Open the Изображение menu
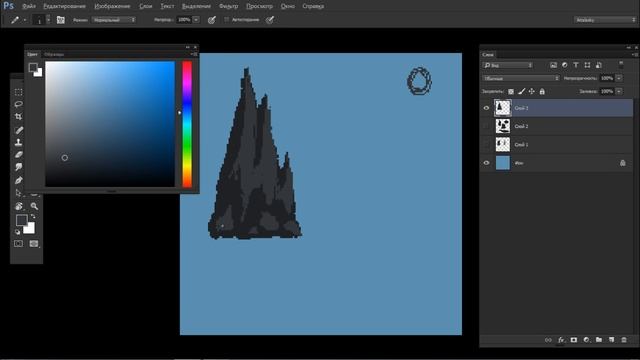The image size is (640, 360). click(x=112, y=6)
